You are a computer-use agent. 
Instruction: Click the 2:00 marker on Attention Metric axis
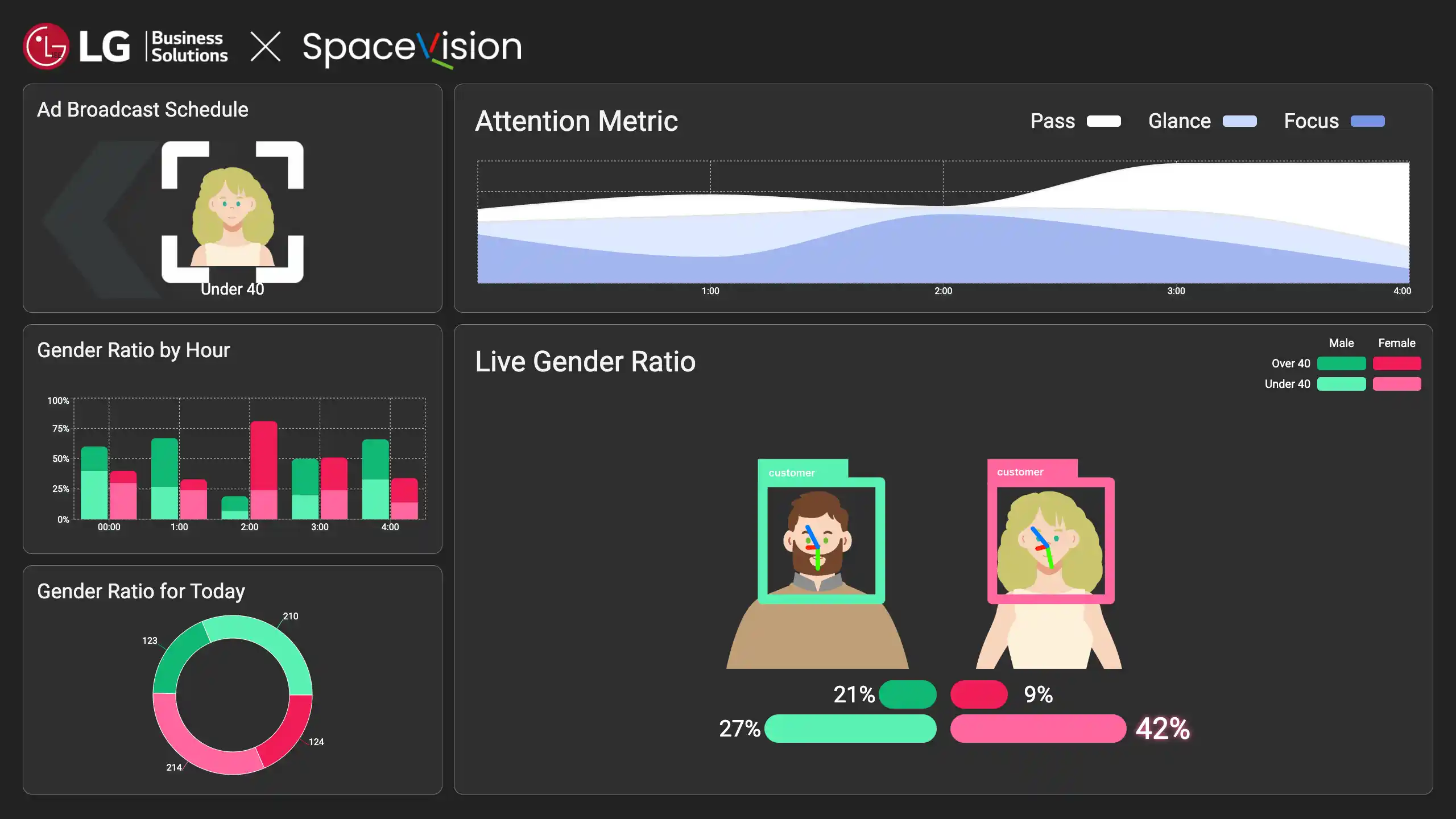coord(943,291)
